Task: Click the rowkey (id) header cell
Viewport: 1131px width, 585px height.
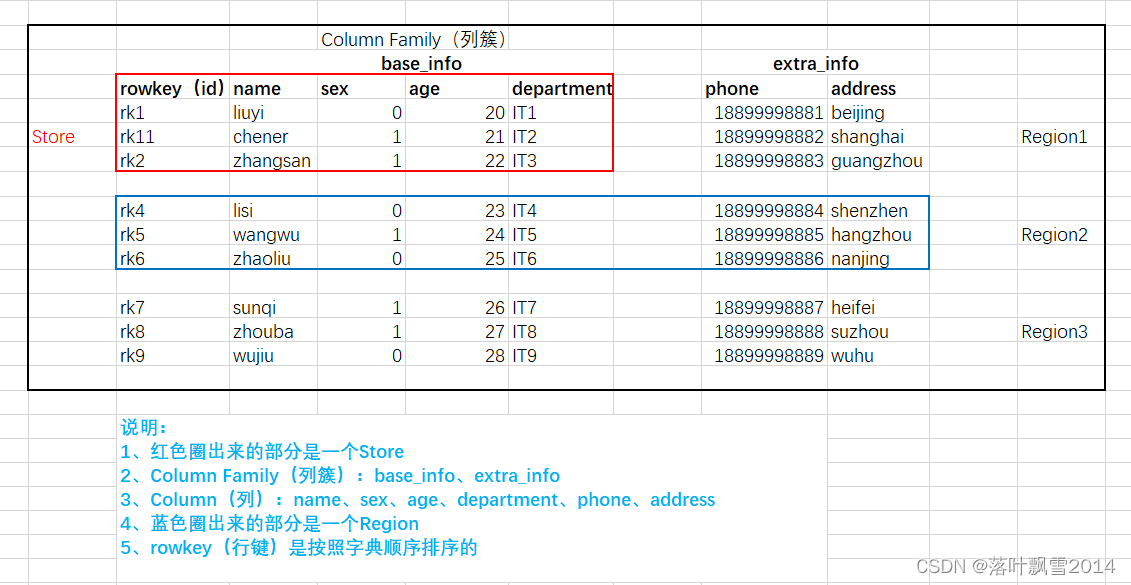Action: [x=170, y=88]
